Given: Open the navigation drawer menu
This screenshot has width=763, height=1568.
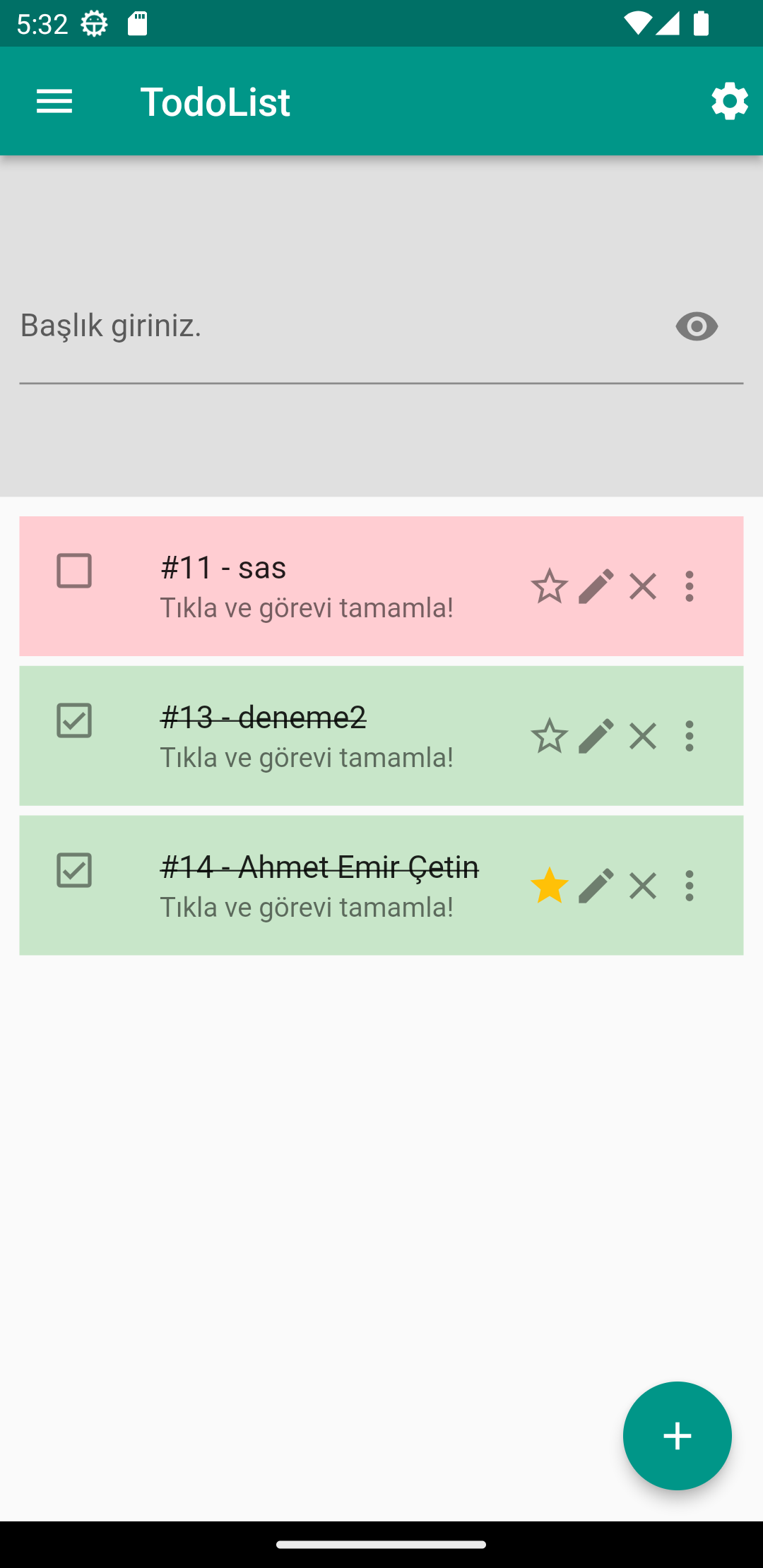Looking at the screenshot, I should [x=54, y=100].
